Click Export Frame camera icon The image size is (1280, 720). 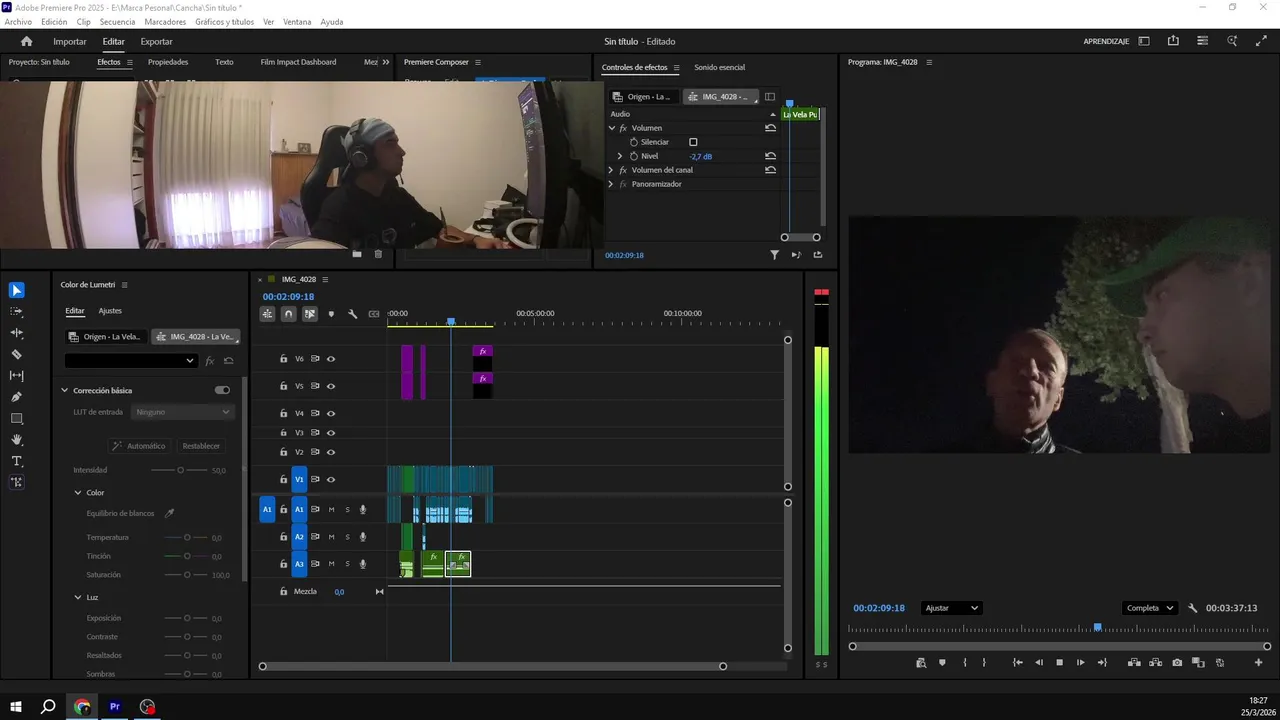1177,663
